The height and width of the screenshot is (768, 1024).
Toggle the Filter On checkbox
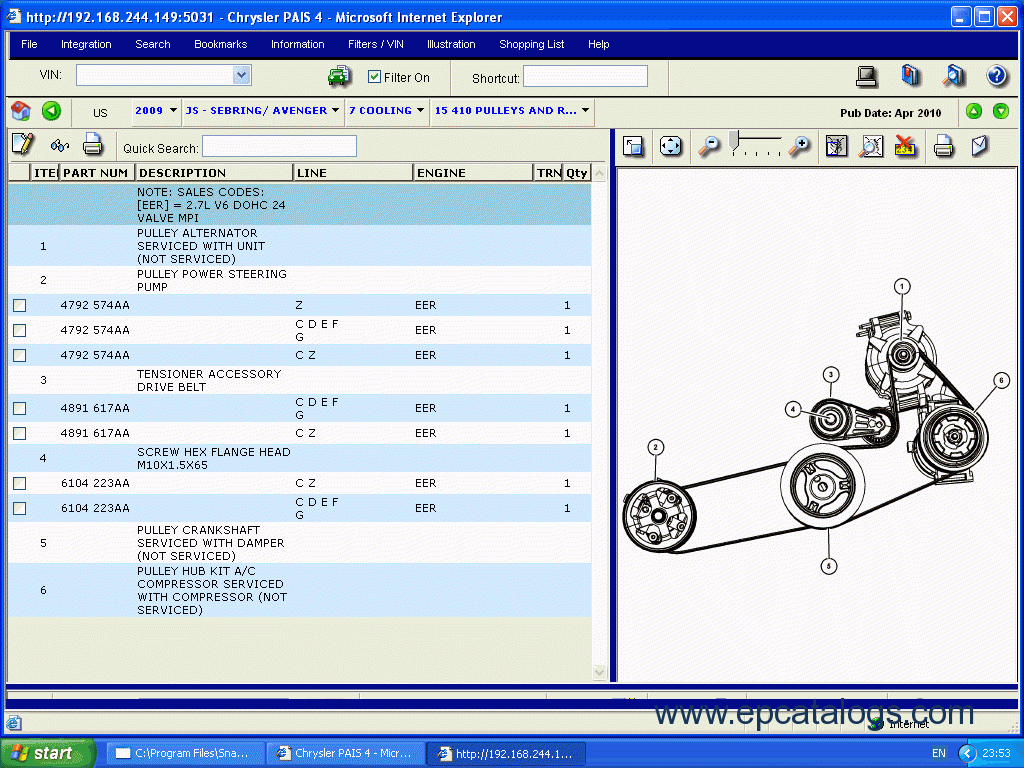tap(374, 77)
